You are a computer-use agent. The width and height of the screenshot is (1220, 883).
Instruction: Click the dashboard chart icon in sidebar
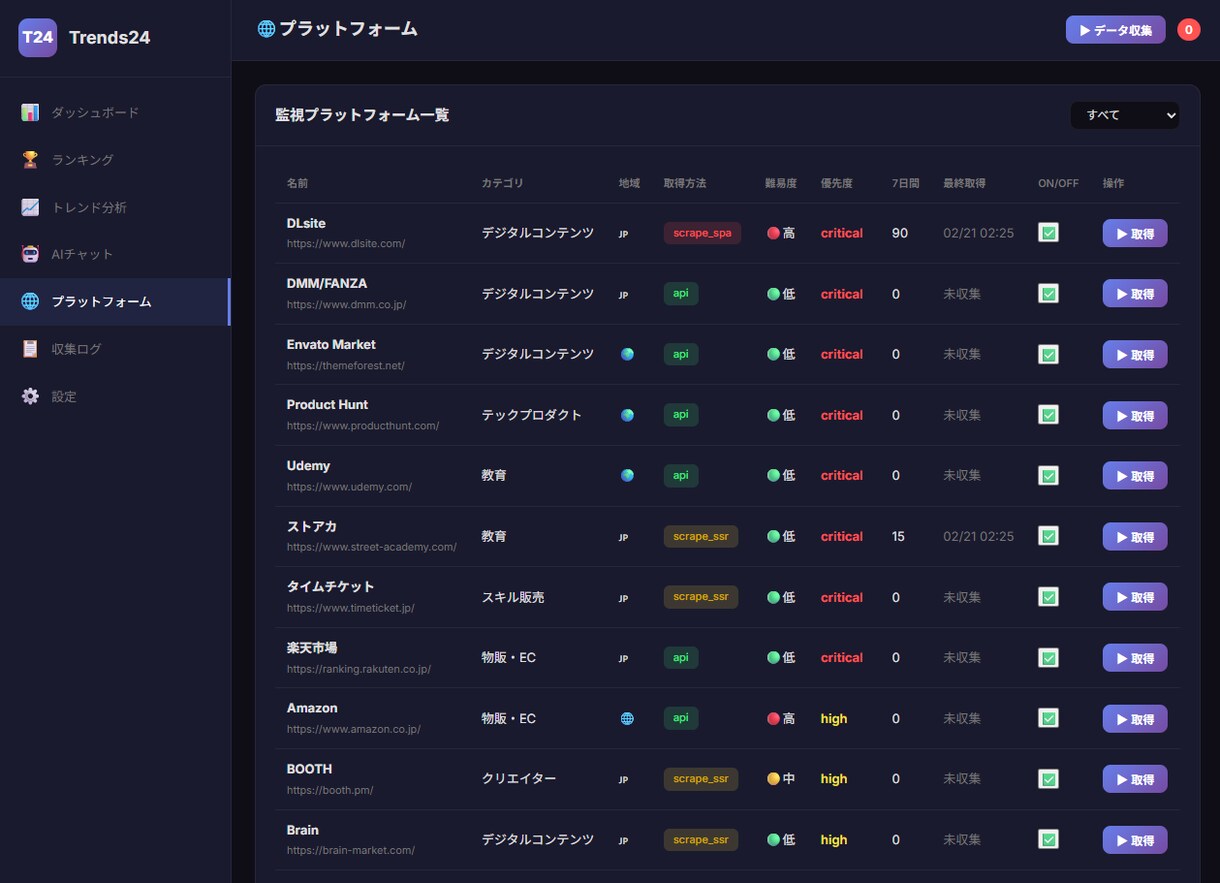click(30, 112)
